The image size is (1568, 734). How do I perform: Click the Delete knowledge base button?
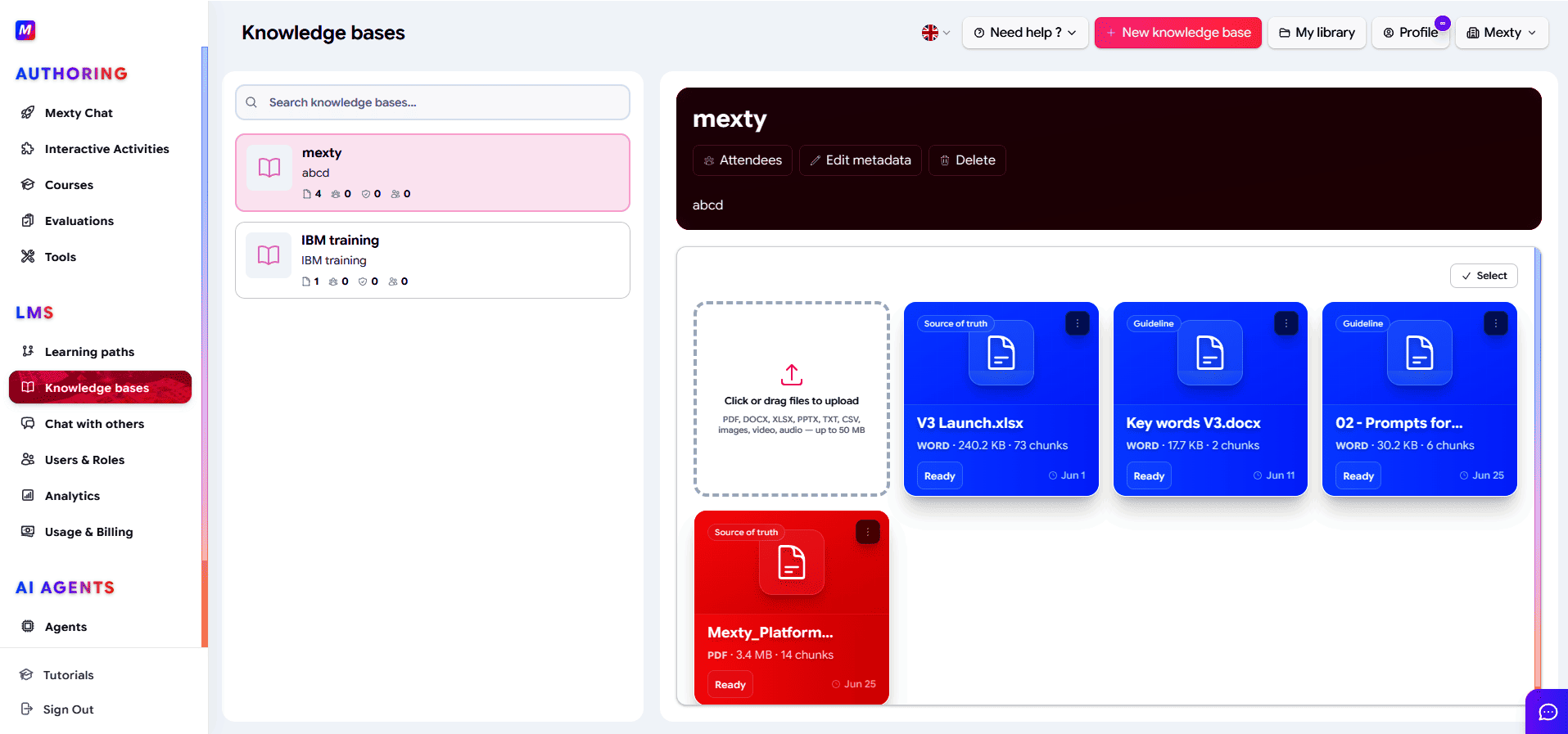pos(967,160)
